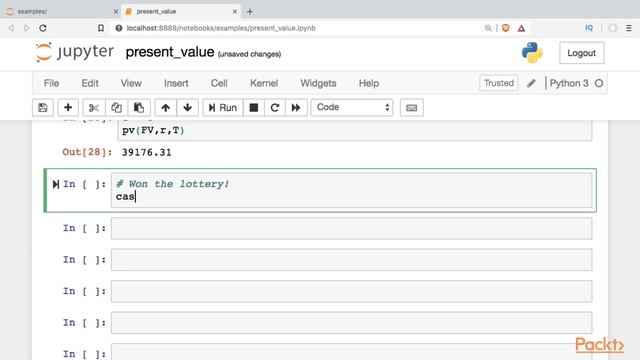Click the Jupyter logo
Image resolution: width=640 pixels, height=360 pixels.
point(75,52)
